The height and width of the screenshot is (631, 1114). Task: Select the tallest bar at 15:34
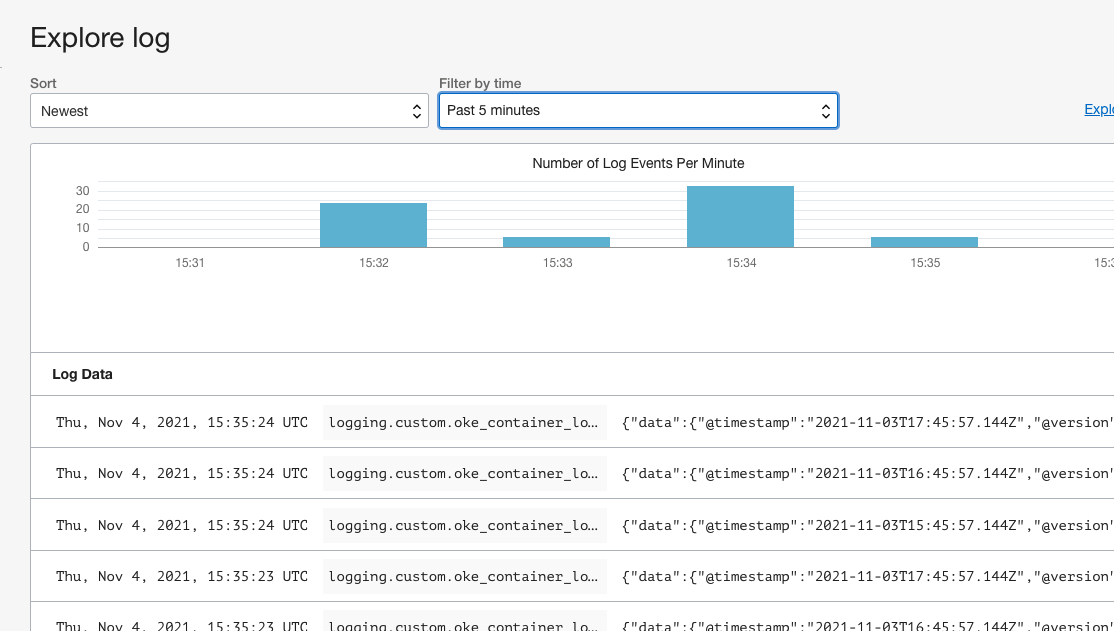[x=740, y=215]
